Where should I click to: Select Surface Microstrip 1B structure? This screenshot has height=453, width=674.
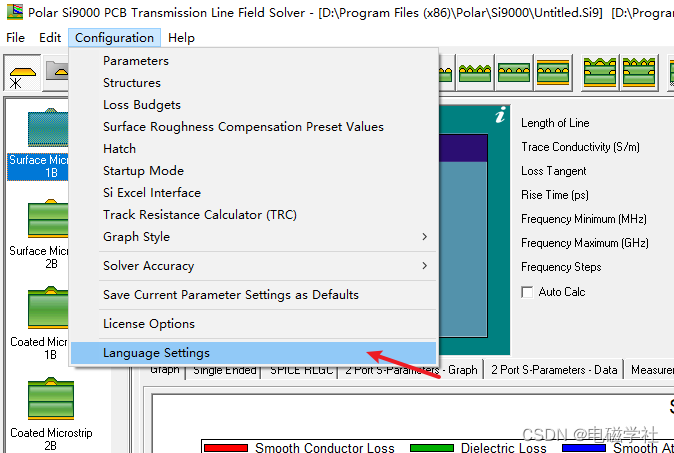click(x=38, y=144)
